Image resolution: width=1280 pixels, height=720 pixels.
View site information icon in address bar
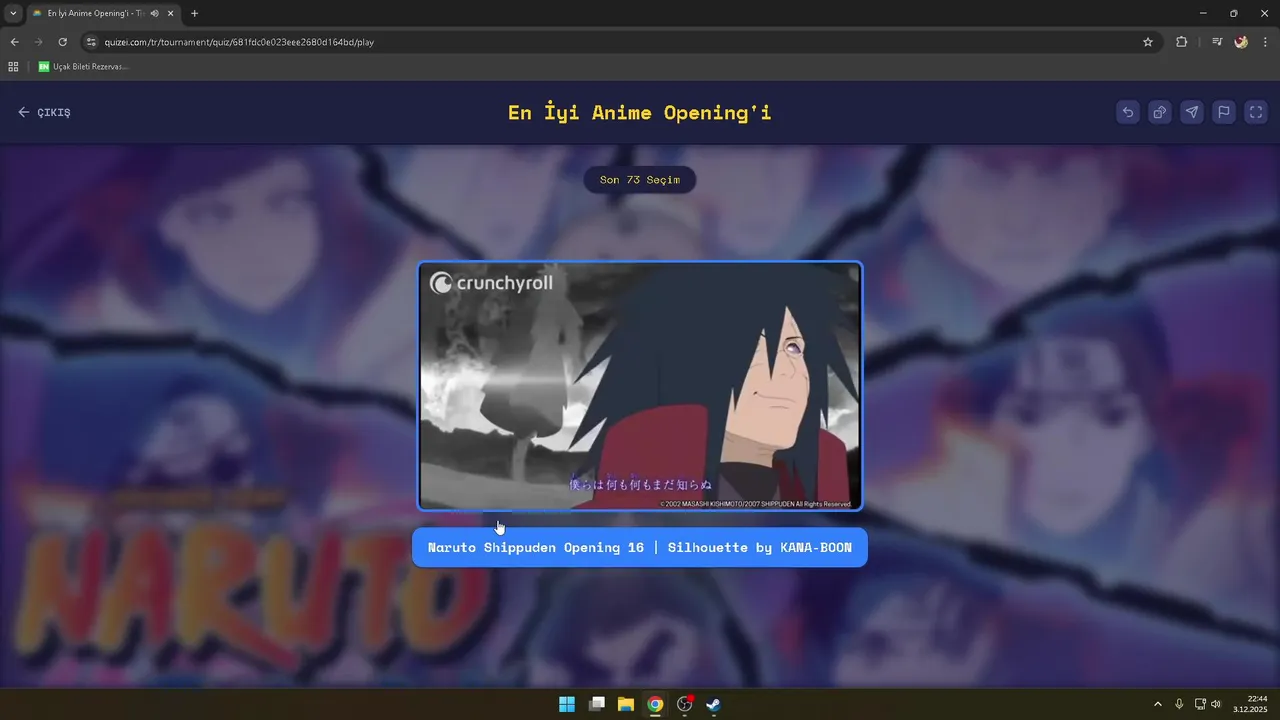tap(91, 42)
